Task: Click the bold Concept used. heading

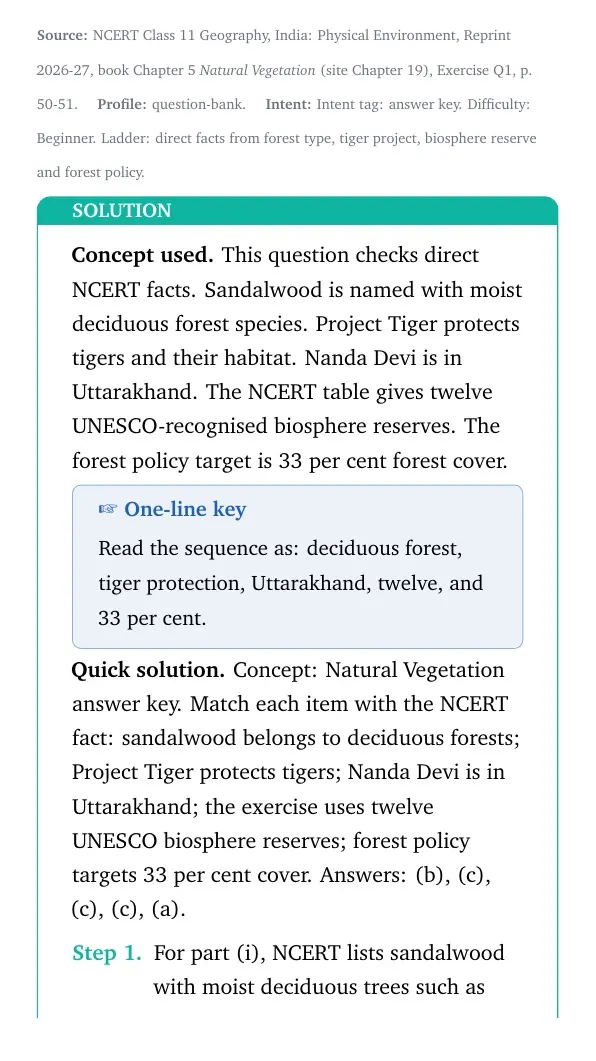Action: 143,255
